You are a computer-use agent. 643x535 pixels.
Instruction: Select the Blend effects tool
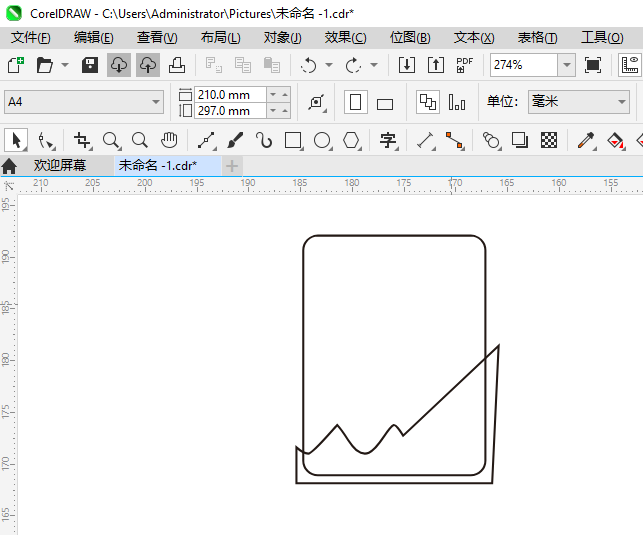491,140
